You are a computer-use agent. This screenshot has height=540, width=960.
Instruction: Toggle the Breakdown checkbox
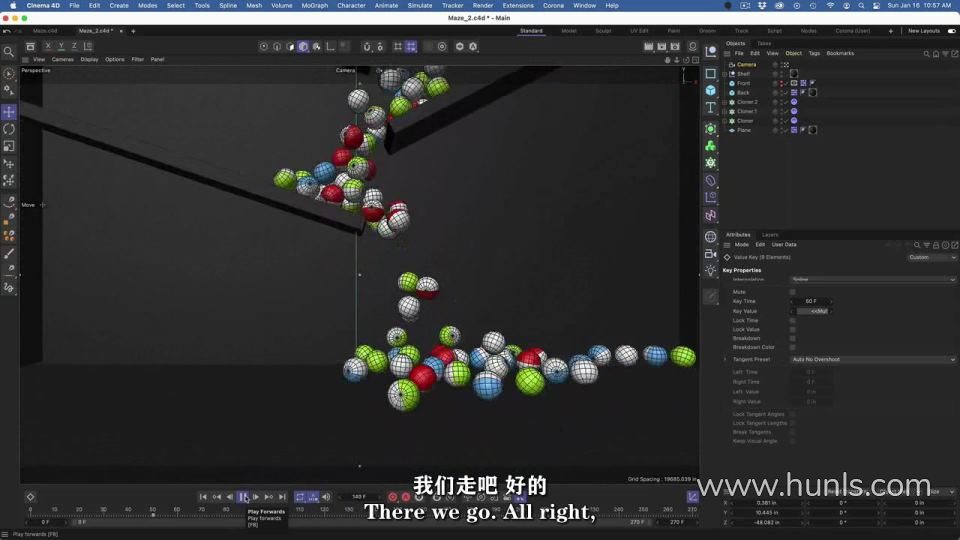tap(793, 338)
